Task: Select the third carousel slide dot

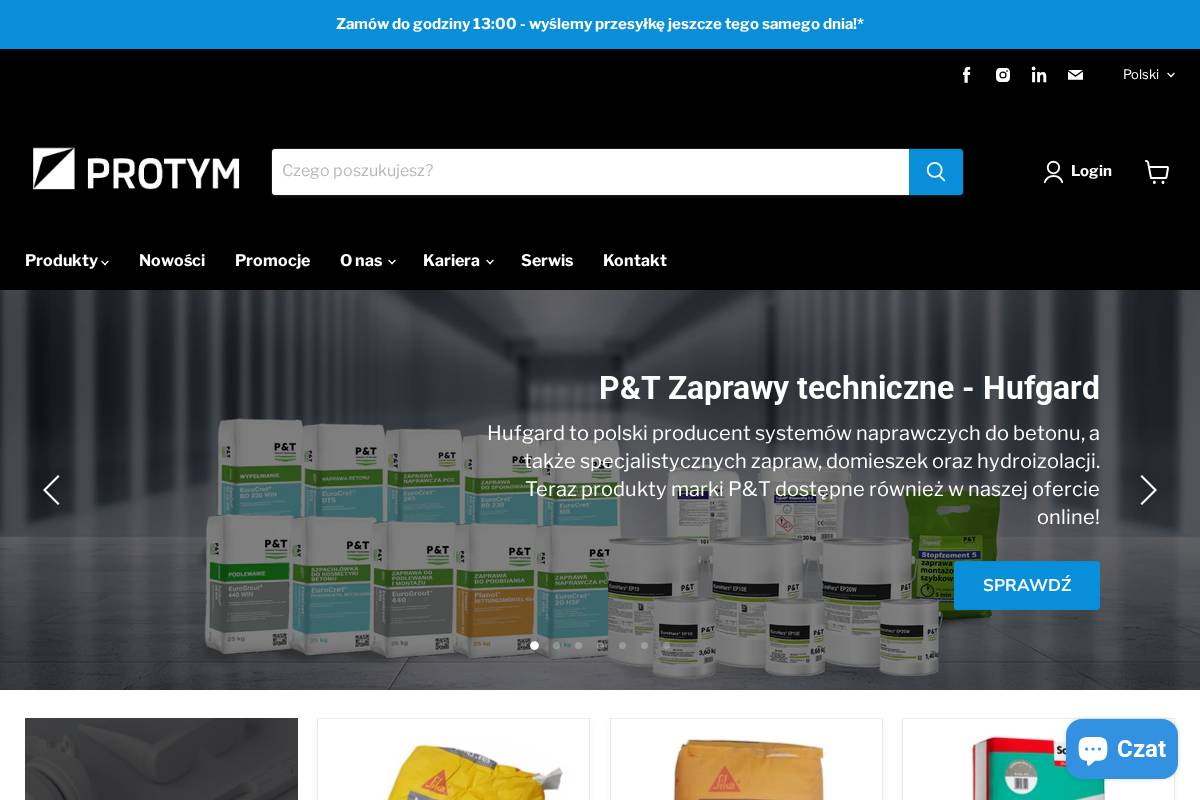Action: (x=578, y=645)
